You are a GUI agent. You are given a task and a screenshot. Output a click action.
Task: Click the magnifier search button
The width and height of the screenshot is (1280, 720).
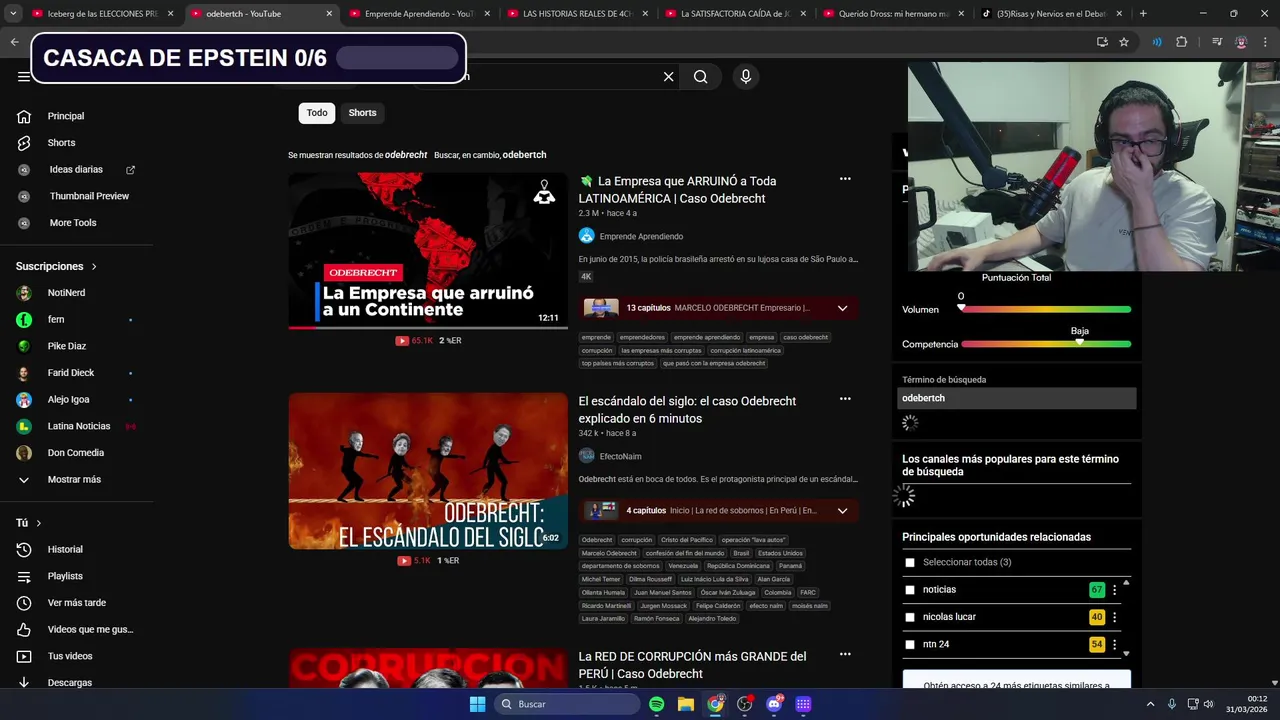coord(700,77)
